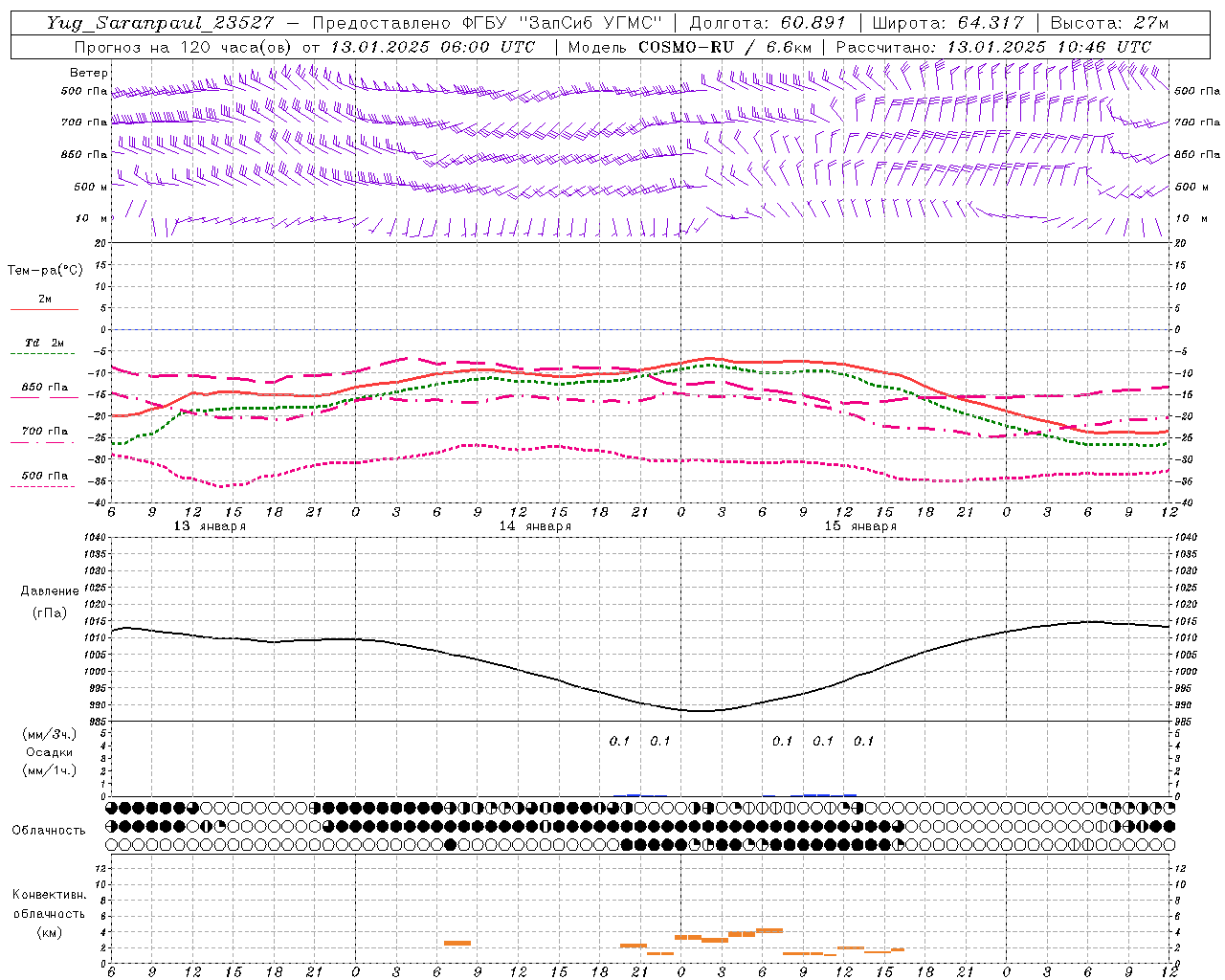The image size is (1225, 980).
Task: Click the isolated orange convective bar on 14 января morning
Action: [x=457, y=943]
